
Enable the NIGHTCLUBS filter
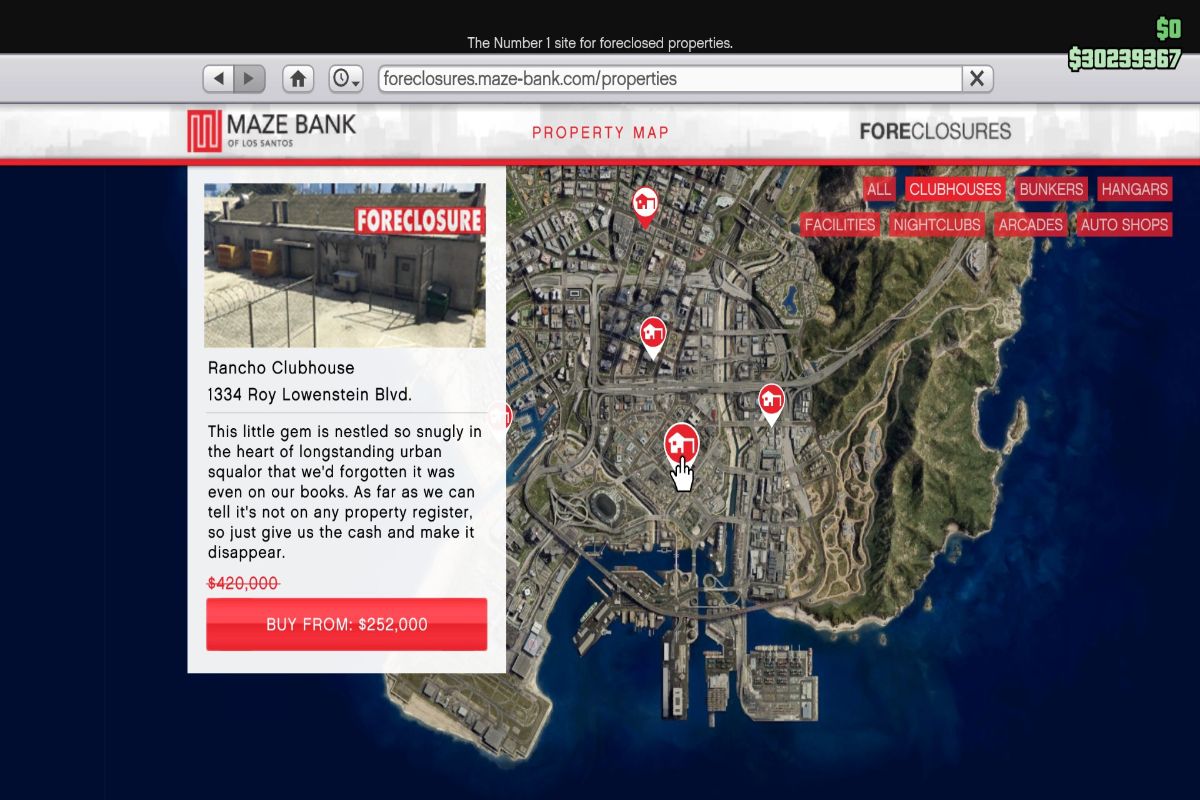pos(936,224)
